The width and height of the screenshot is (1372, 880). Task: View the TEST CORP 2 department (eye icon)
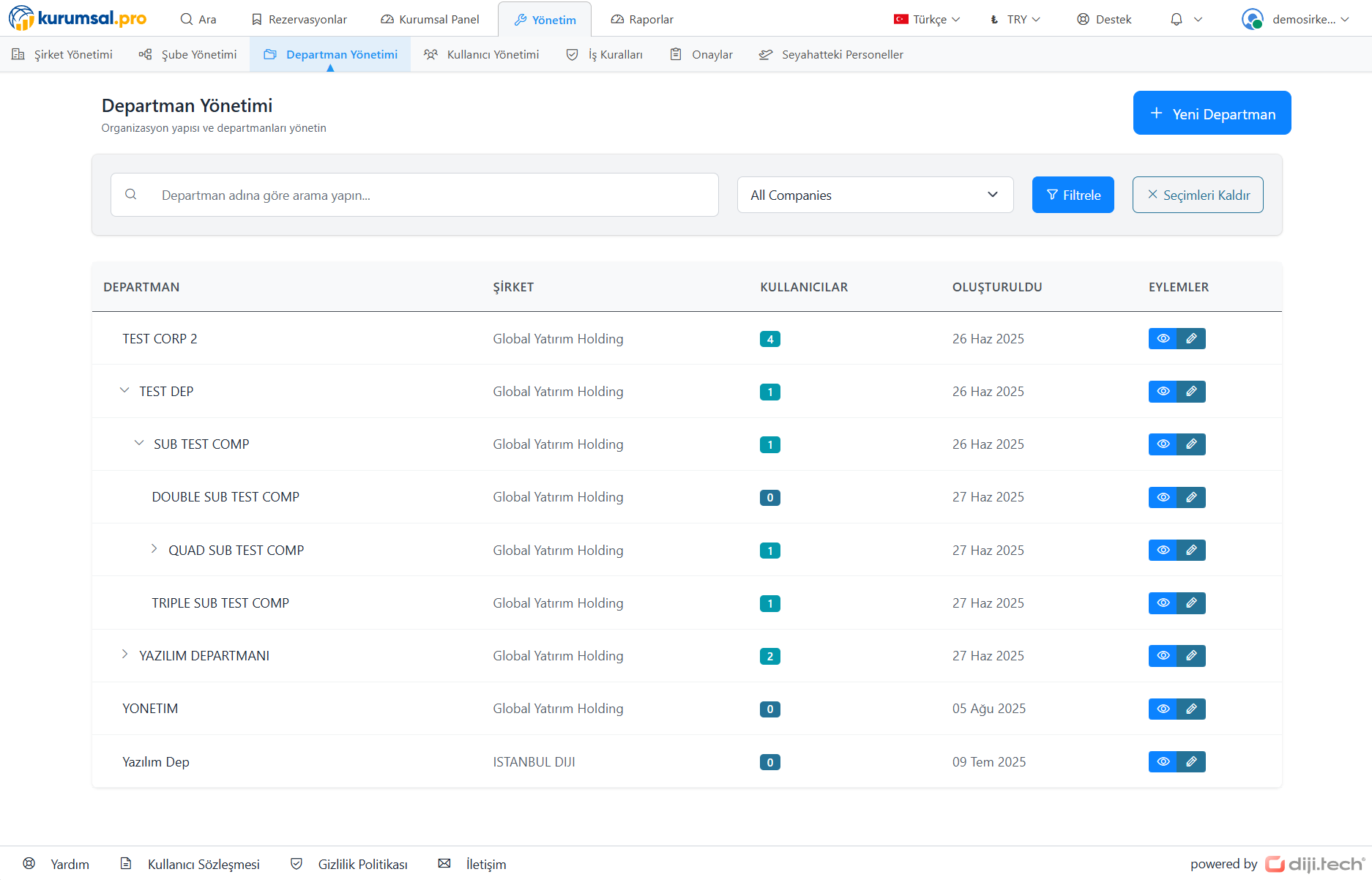coord(1163,338)
